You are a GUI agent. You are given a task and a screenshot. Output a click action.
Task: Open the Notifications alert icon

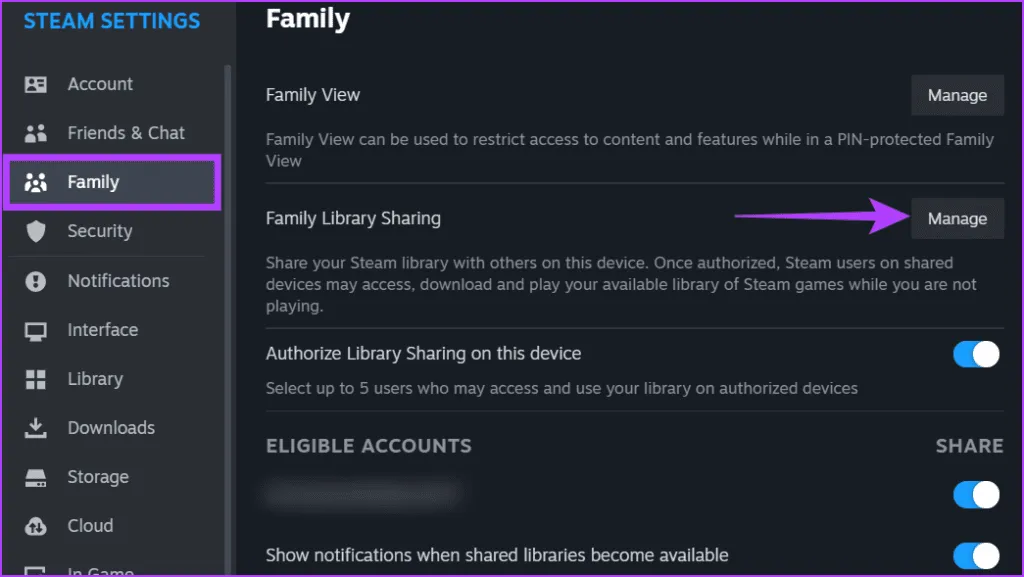click(36, 281)
